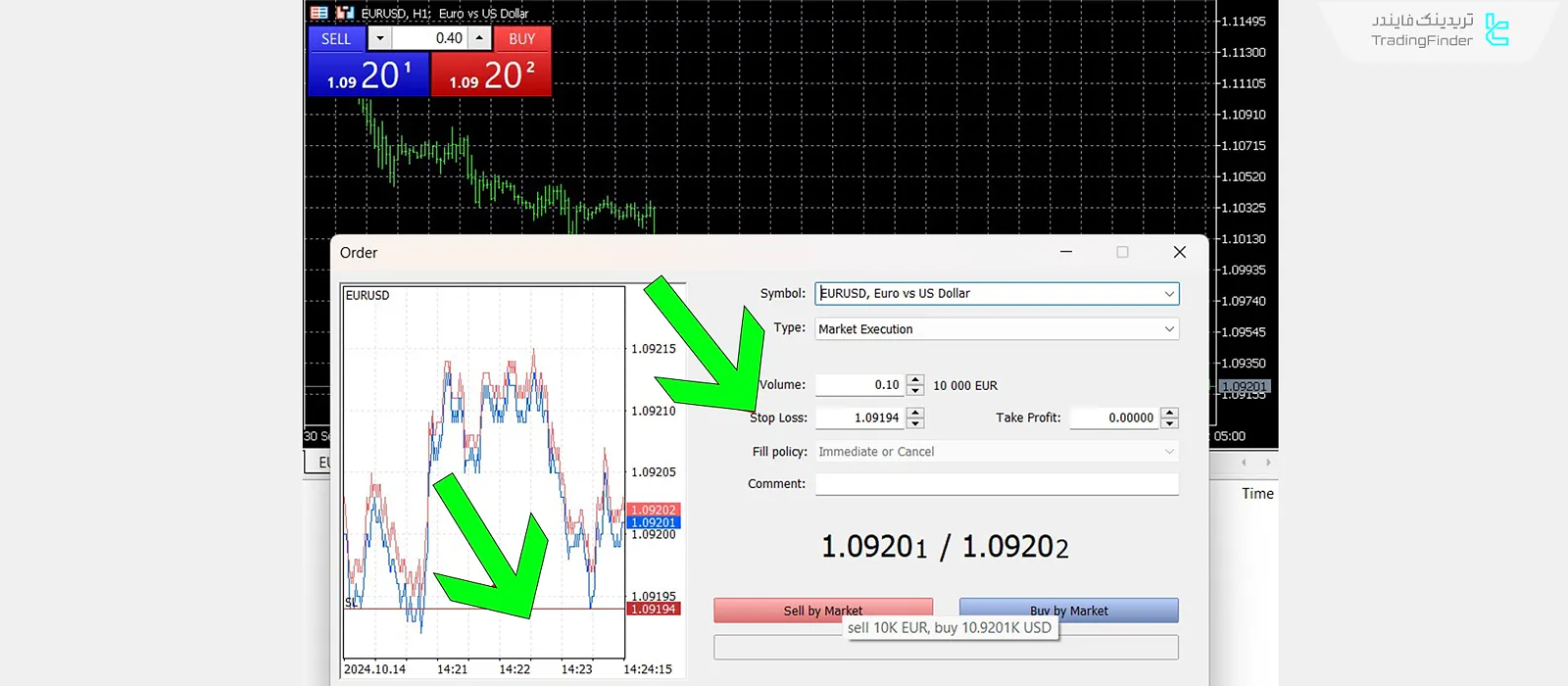Click the Stop Loss value field
Viewport: 1568px width, 686px height.
pyautogui.click(x=859, y=418)
